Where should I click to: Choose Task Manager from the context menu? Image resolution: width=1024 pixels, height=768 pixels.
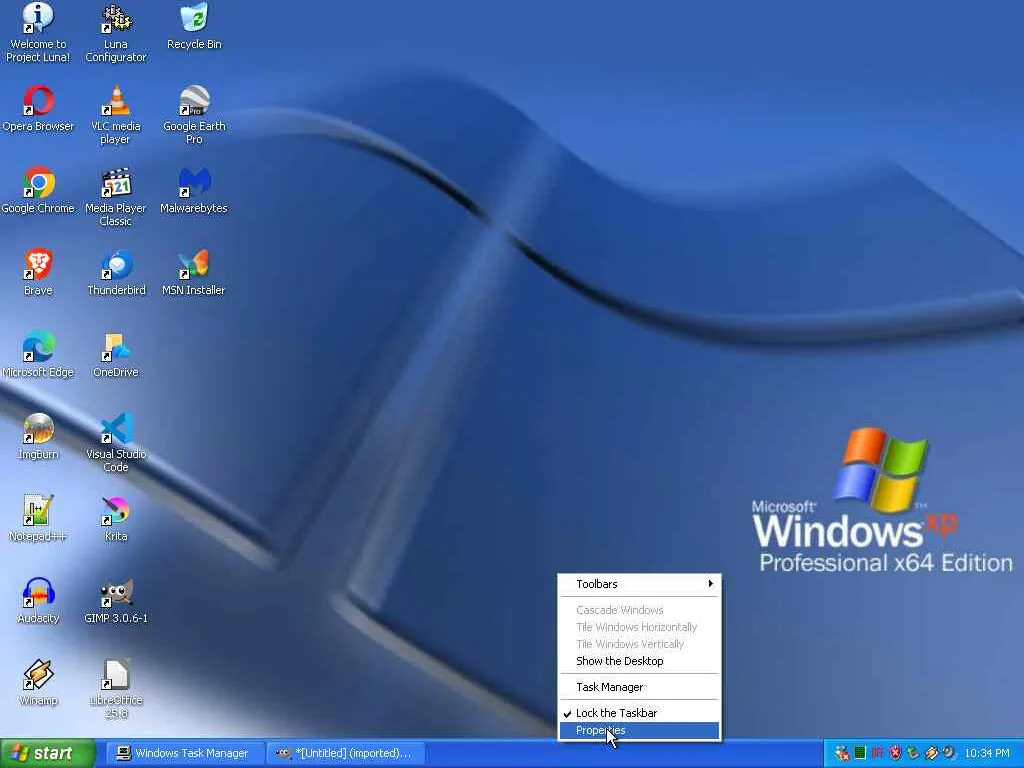[639, 687]
